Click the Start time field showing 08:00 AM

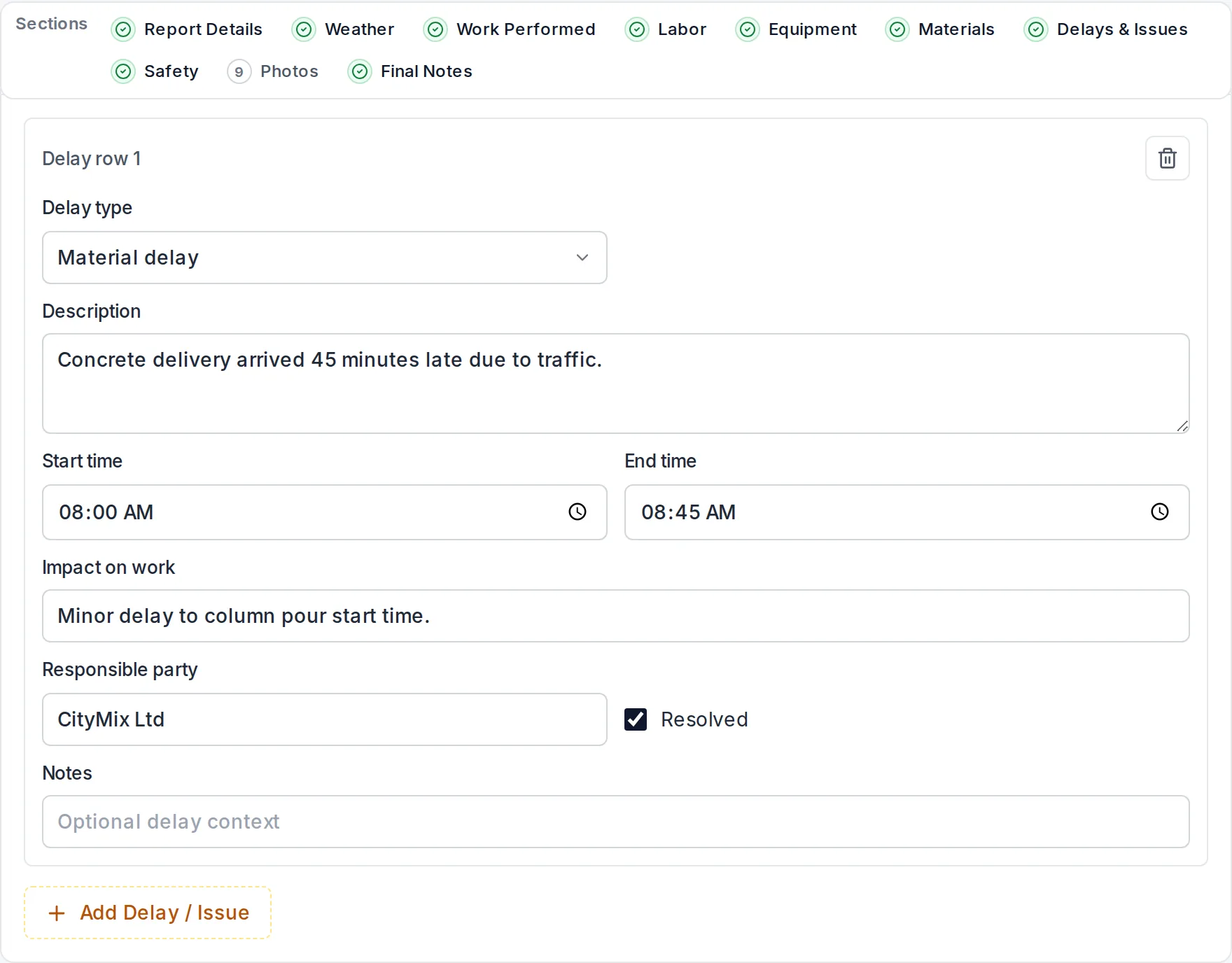(x=325, y=512)
